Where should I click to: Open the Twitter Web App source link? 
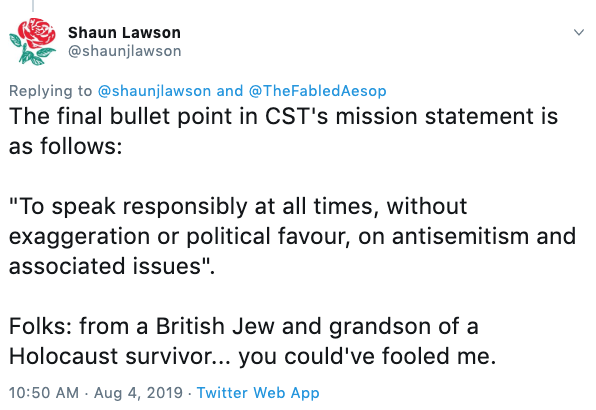[258, 393]
